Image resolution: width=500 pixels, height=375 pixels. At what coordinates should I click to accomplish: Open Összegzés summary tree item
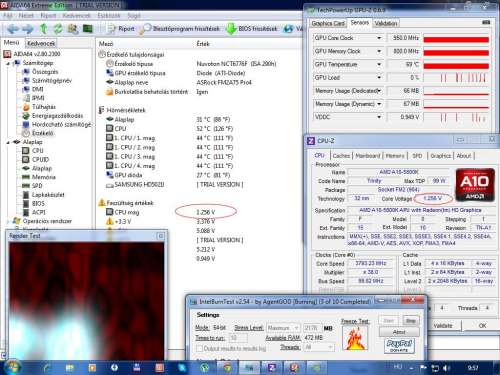[45, 72]
